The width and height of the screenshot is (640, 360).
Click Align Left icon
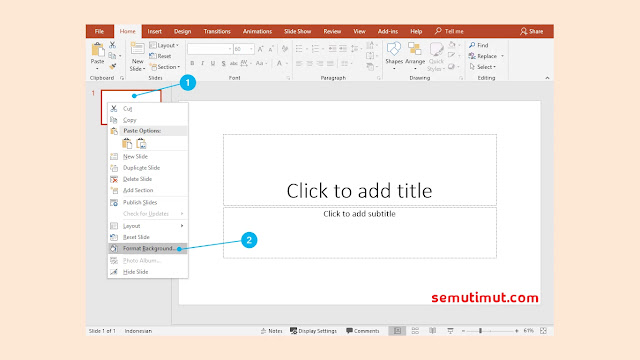[299, 63]
